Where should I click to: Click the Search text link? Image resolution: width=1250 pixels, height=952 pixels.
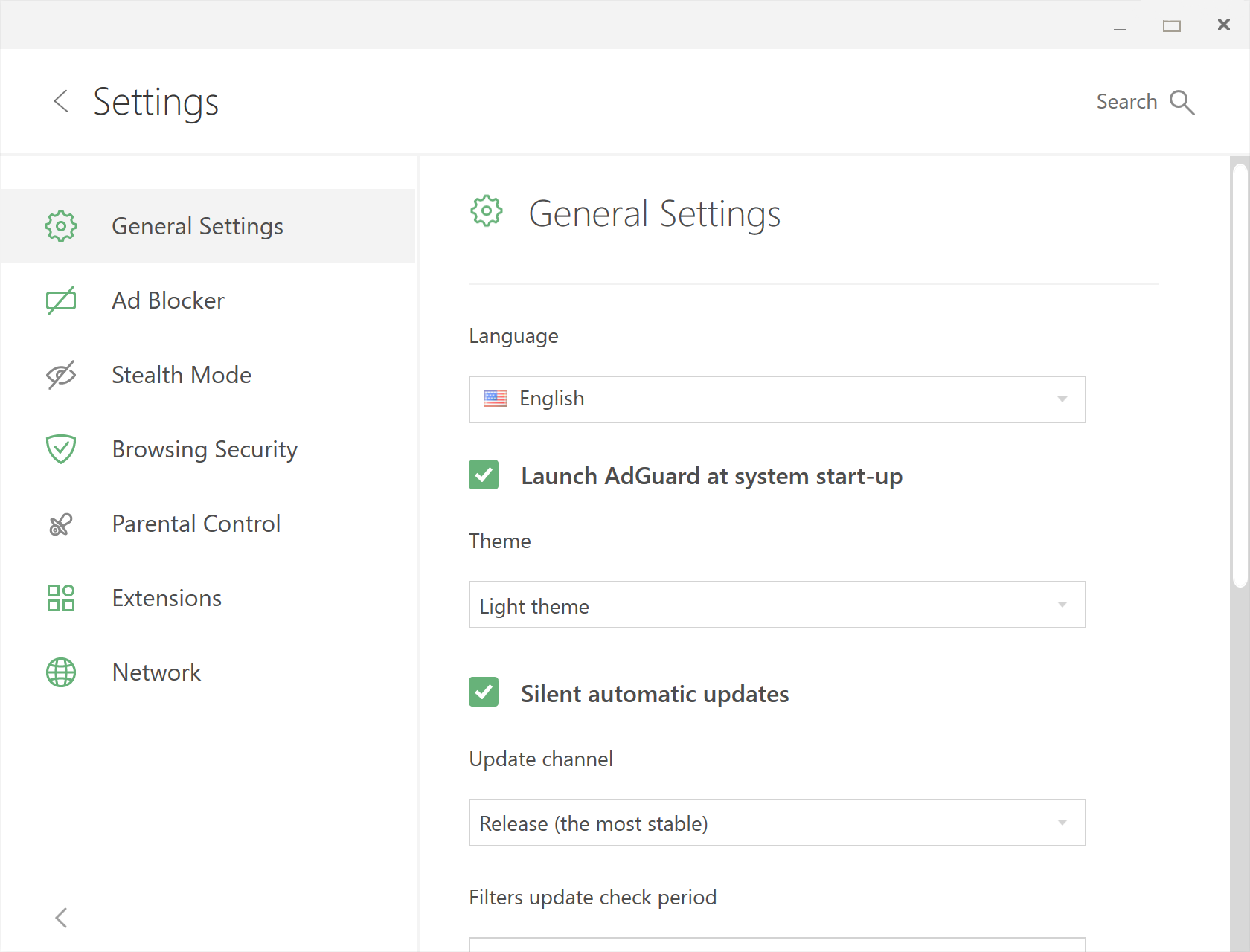(x=1126, y=102)
